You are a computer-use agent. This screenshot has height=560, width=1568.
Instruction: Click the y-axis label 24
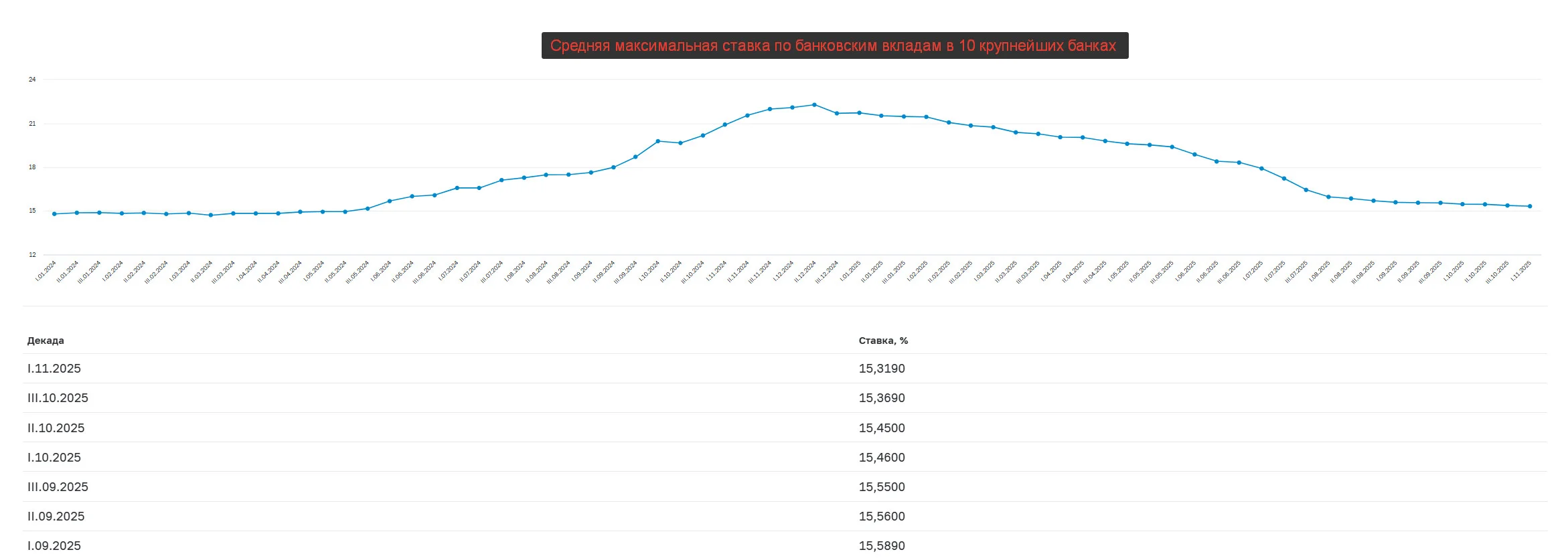pyautogui.click(x=32, y=80)
